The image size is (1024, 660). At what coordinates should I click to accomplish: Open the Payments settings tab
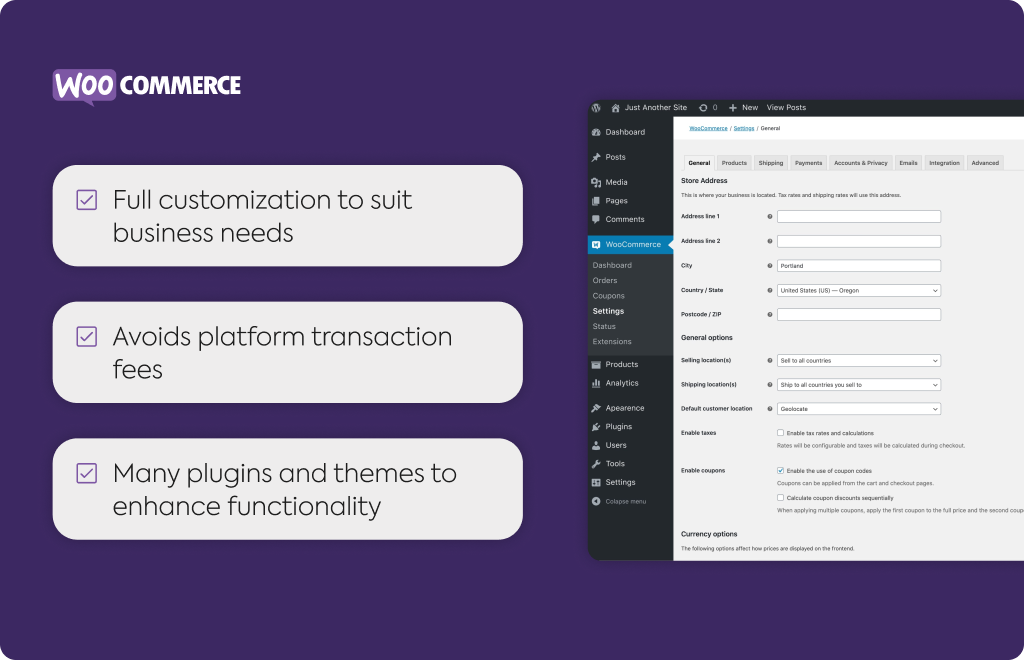click(808, 163)
